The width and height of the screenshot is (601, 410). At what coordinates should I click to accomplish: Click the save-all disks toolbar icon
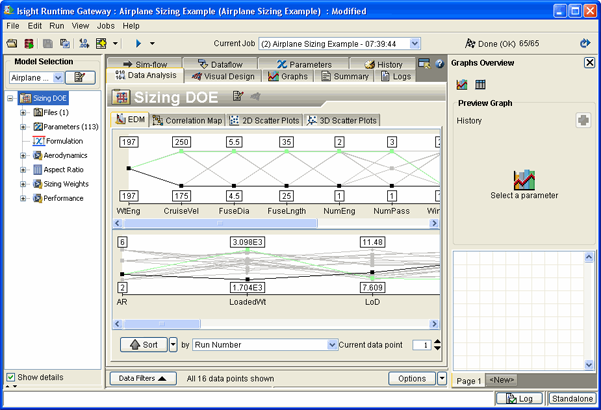[65, 43]
